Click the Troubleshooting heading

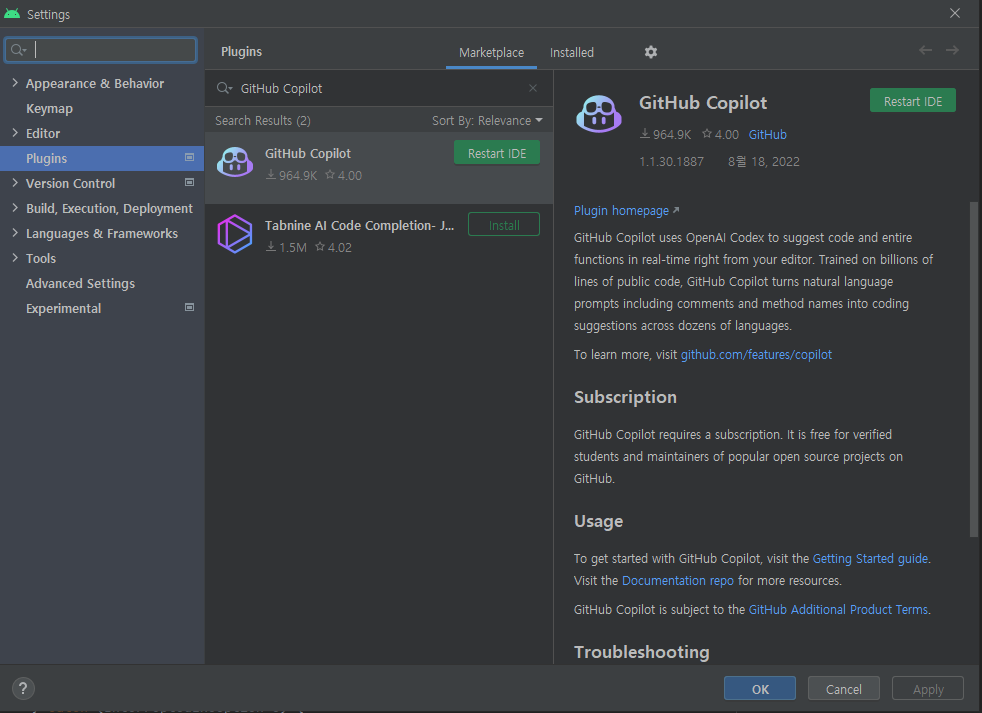[641, 652]
